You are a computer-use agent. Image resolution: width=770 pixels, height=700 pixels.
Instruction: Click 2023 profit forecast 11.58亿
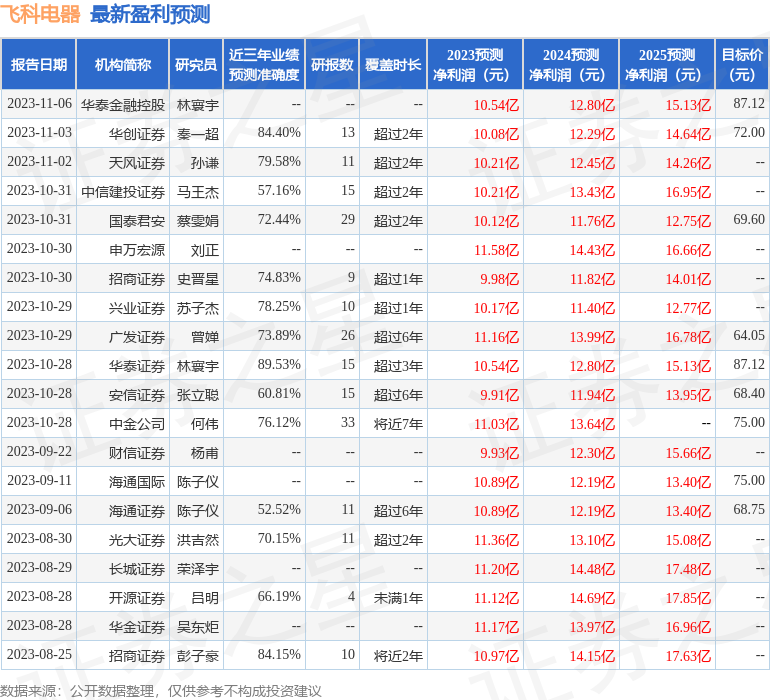(496, 250)
